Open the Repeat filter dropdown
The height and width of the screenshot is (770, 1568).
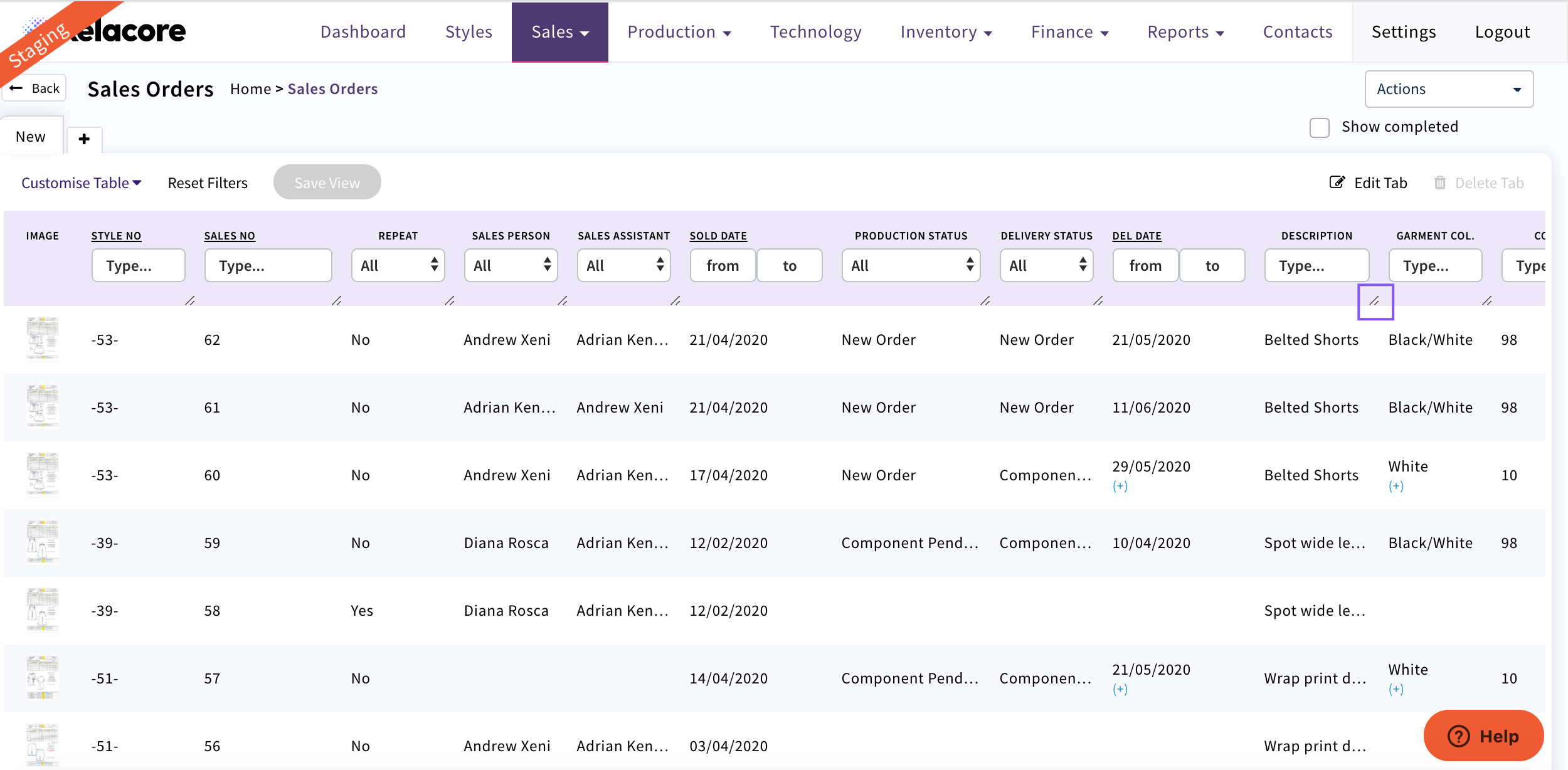pyautogui.click(x=398, y=265)
